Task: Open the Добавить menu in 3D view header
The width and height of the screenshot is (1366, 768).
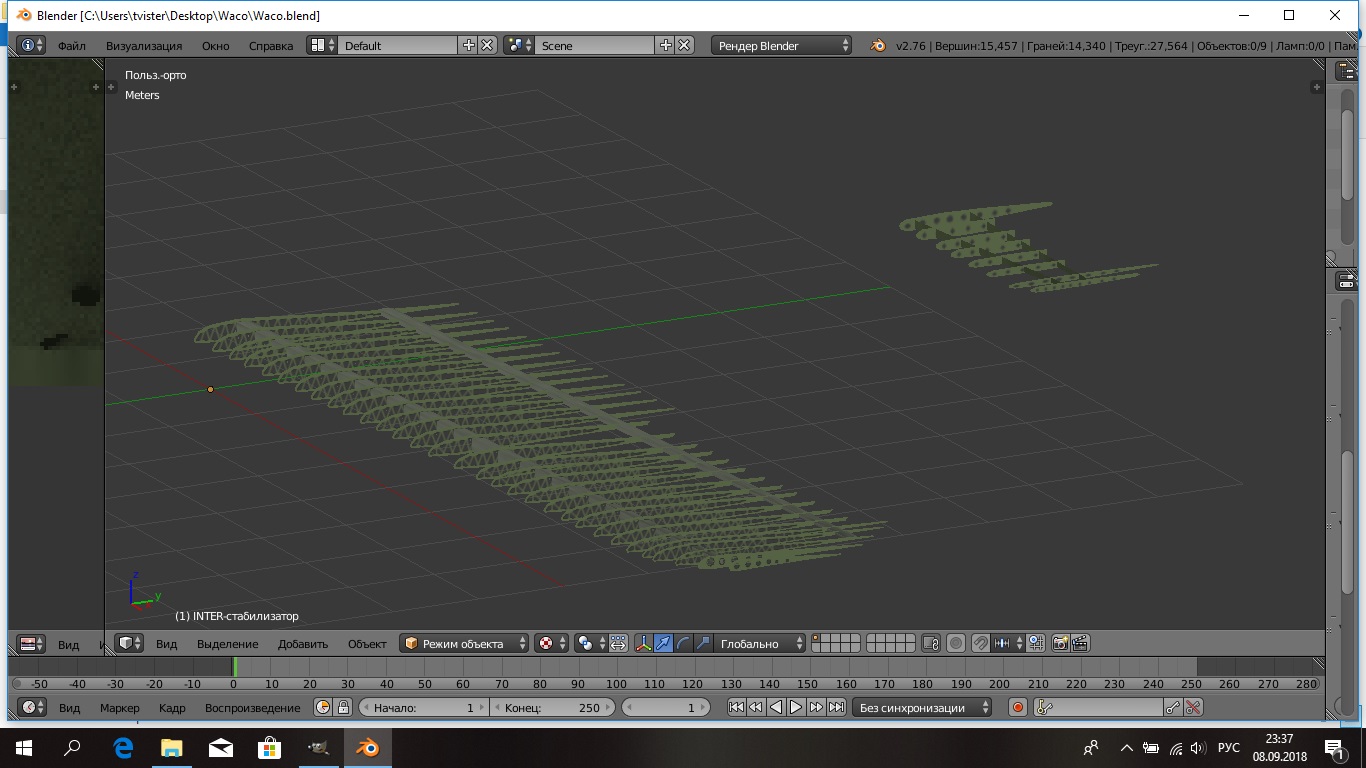Action: point(303,644)
